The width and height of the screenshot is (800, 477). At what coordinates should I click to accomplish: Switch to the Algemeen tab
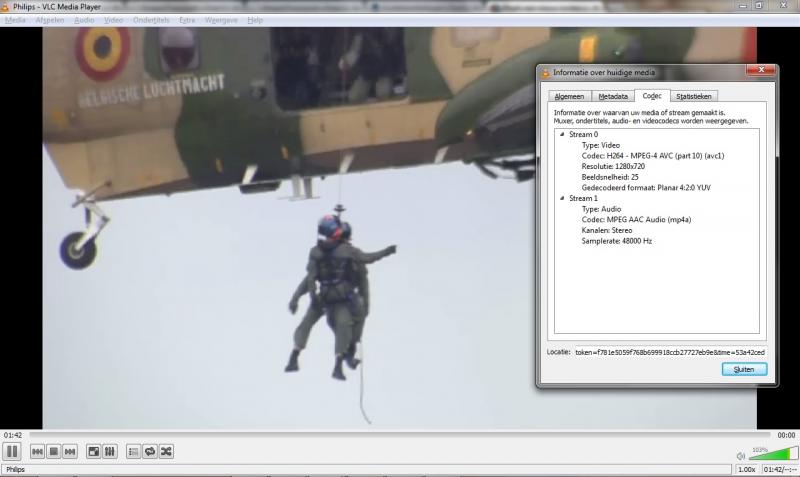[568, 96]
